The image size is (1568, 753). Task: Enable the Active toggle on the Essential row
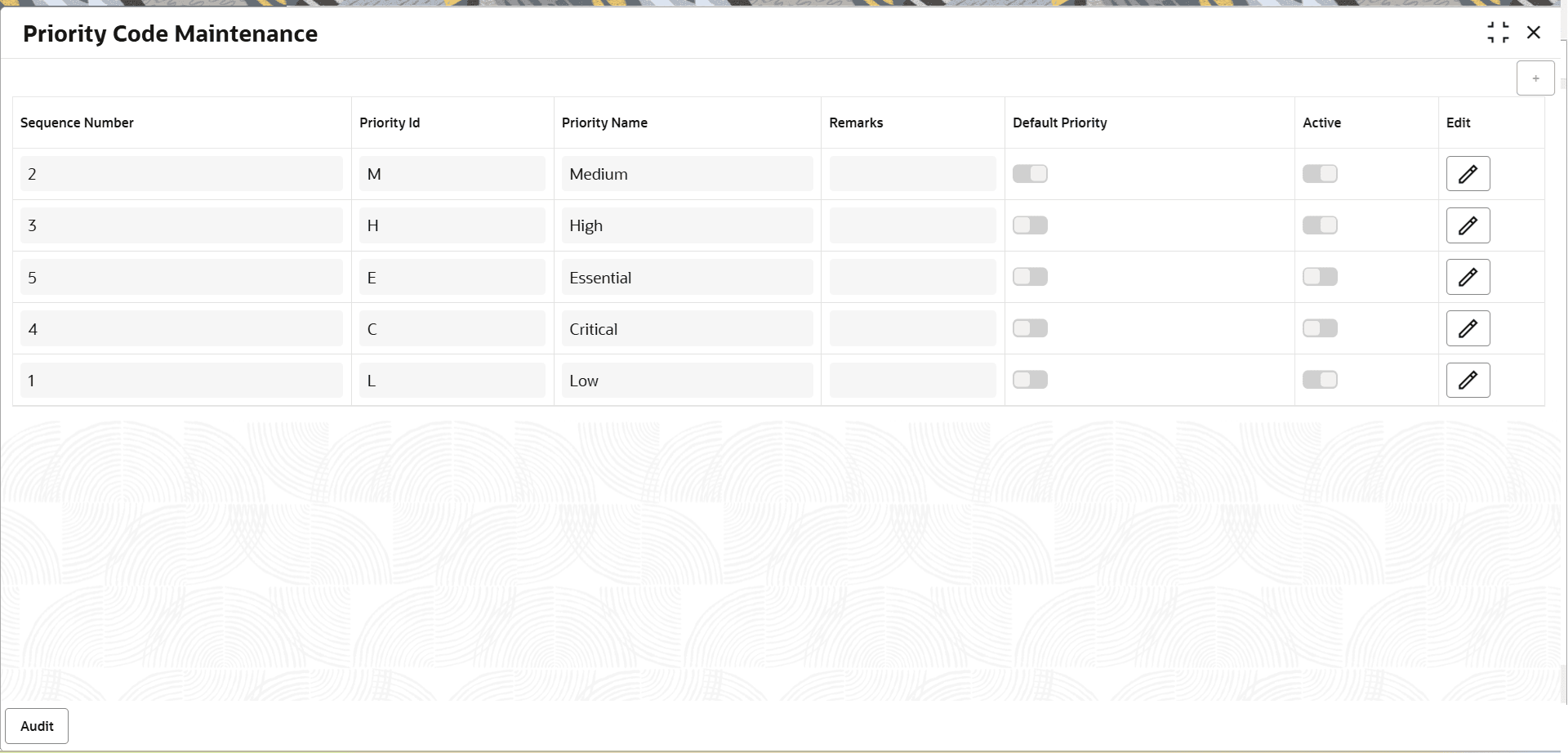1320,276
